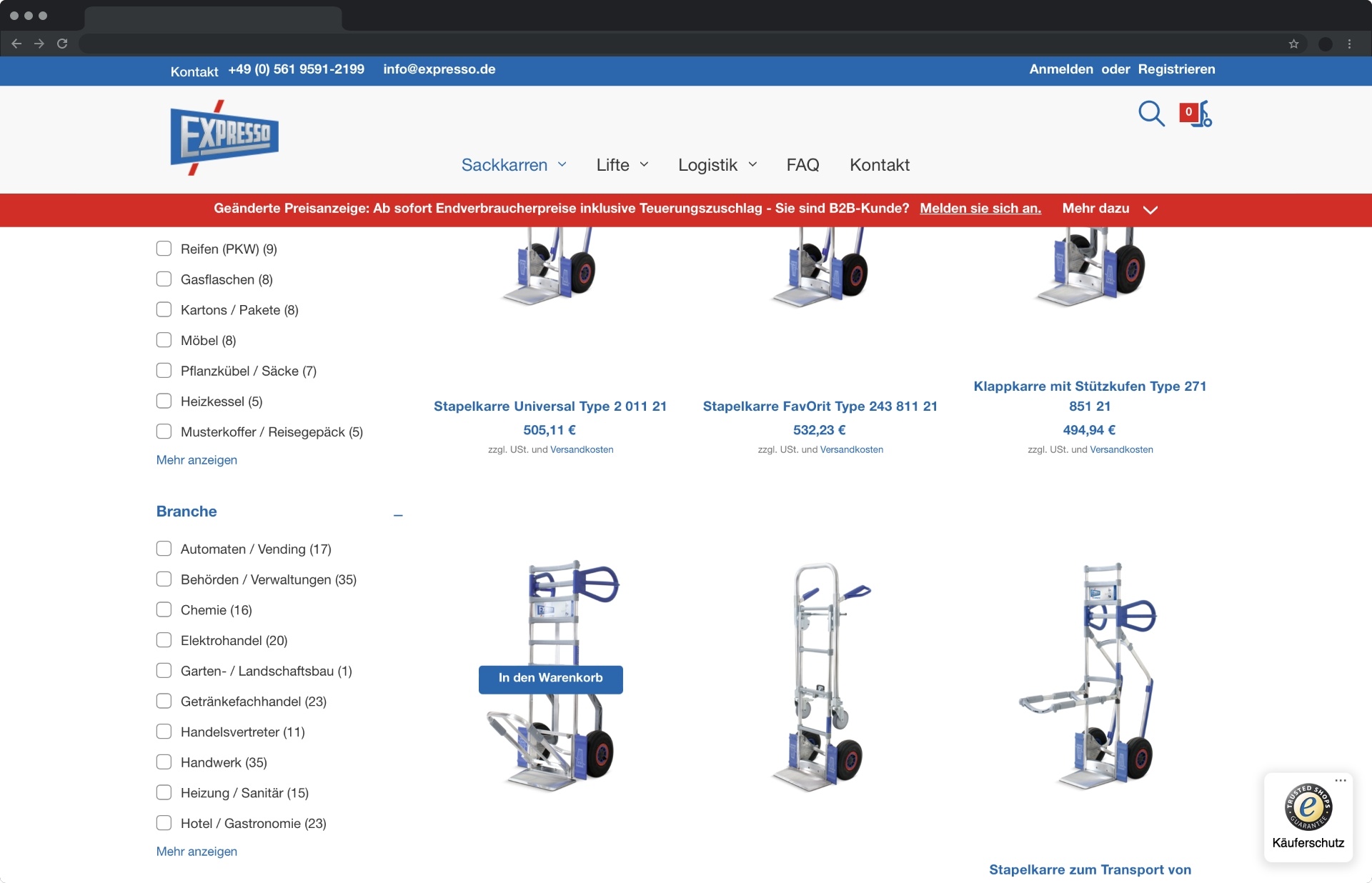Follow the Melden sie sich an link
Image resolution: width=1372 pixels, height=883 pixels.
tap(980, 209)
